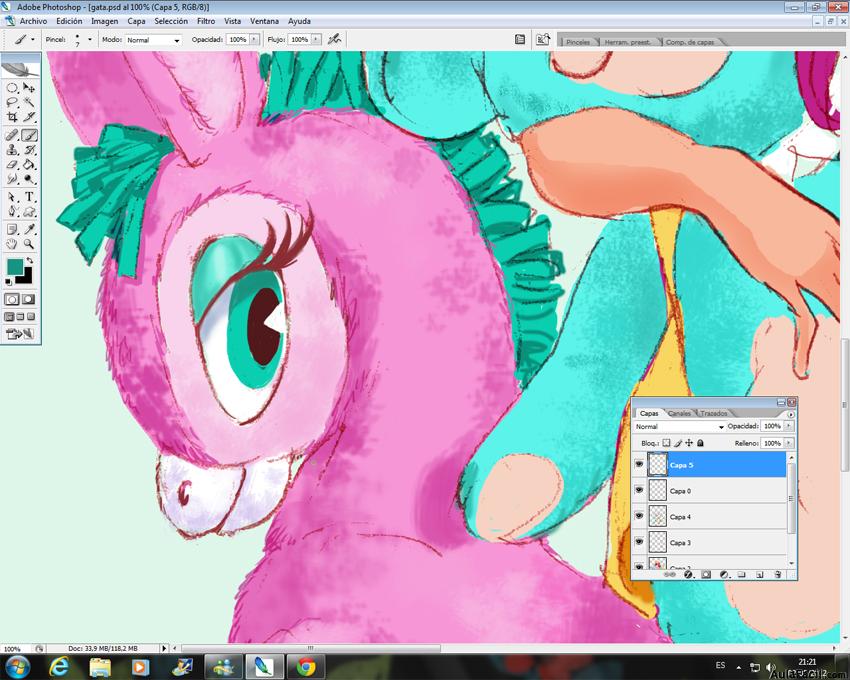The image size is (850, 680).
Task: Enable airbrush option in options bar
Action: coord(334,39)
